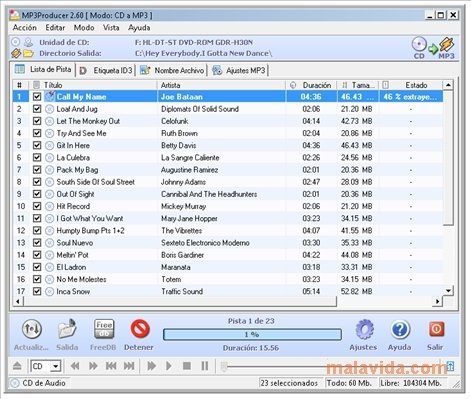
Task: Click disc icon next to Inca Snow
Action: [x=49, y=292]
